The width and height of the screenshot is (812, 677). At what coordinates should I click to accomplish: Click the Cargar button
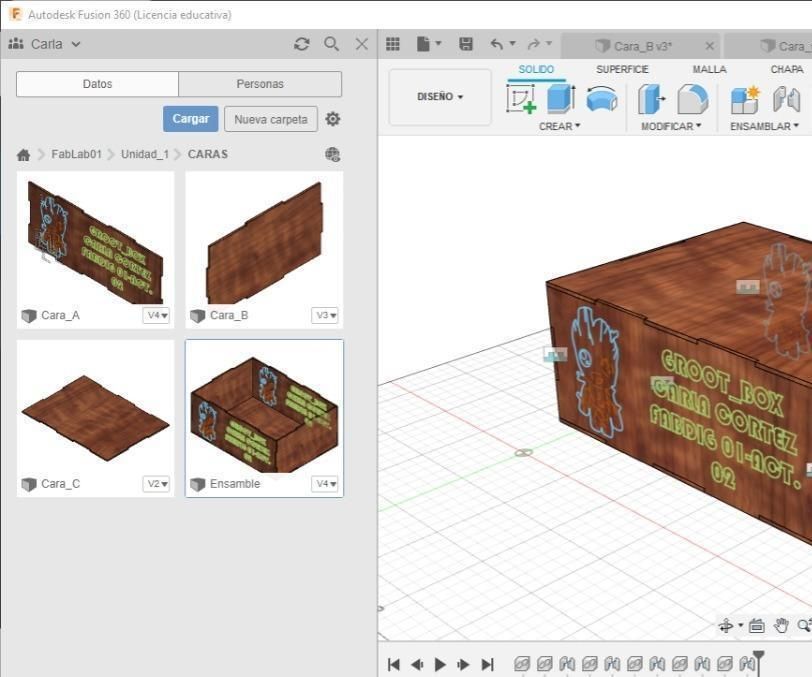pos(190,118)
